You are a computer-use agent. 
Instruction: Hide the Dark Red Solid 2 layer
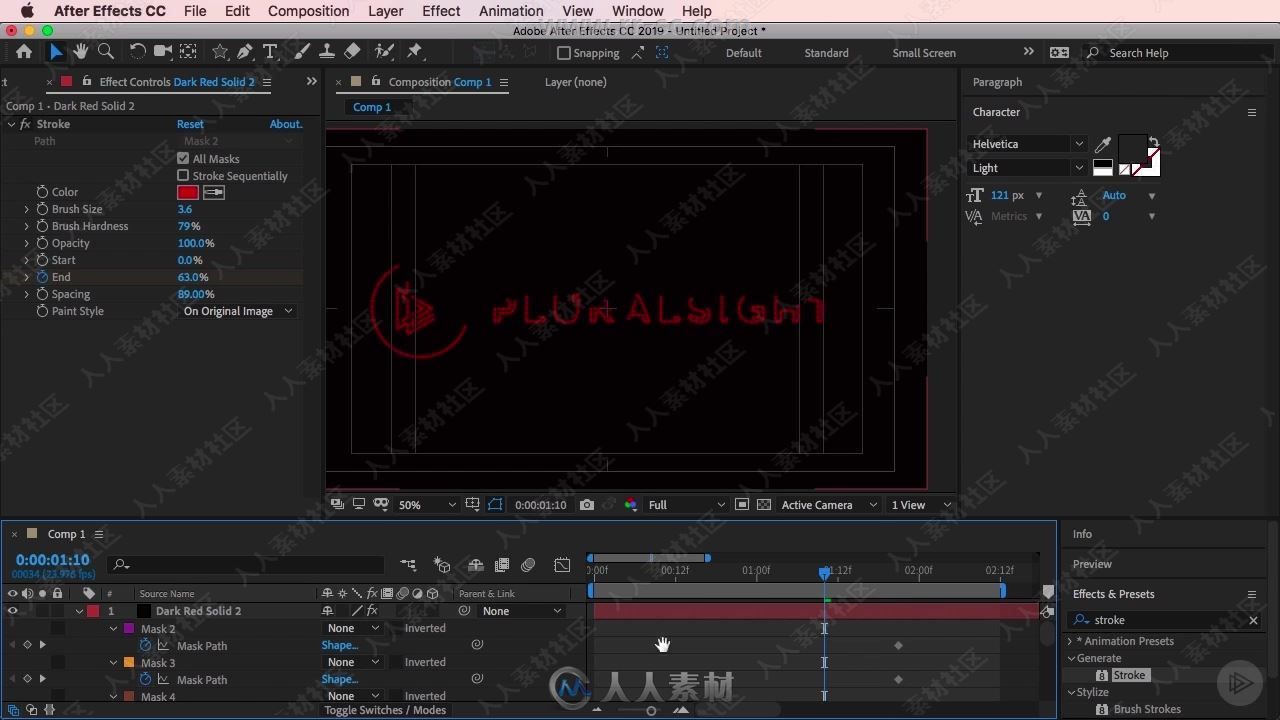[x=13, y=611]
